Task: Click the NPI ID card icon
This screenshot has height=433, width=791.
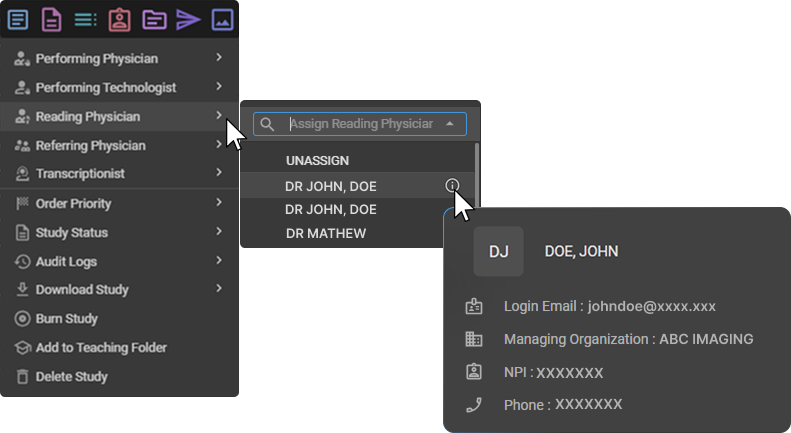Action: coord(473,372)
